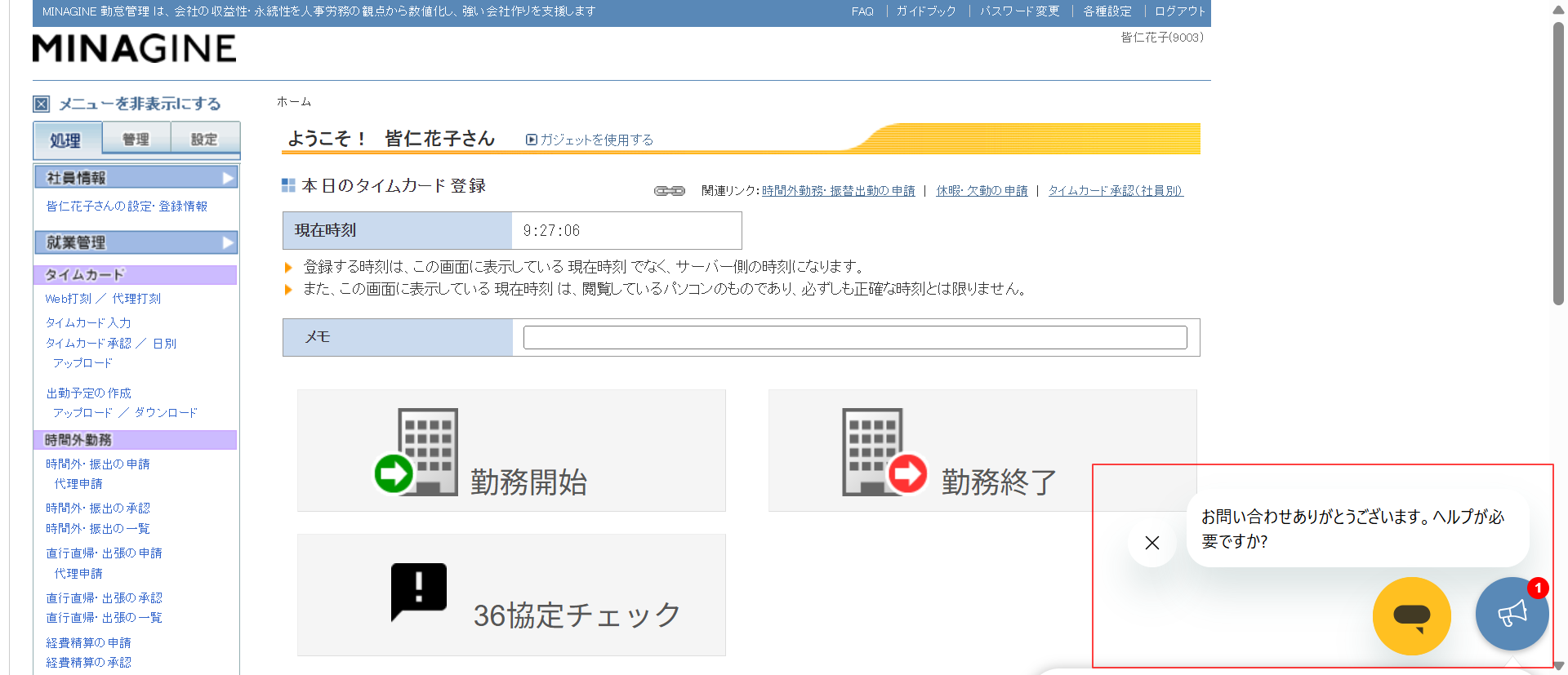Click the 勤務開始 clock-in building icon
This screenshot has width=1568, height=675.
coord(416,451)
